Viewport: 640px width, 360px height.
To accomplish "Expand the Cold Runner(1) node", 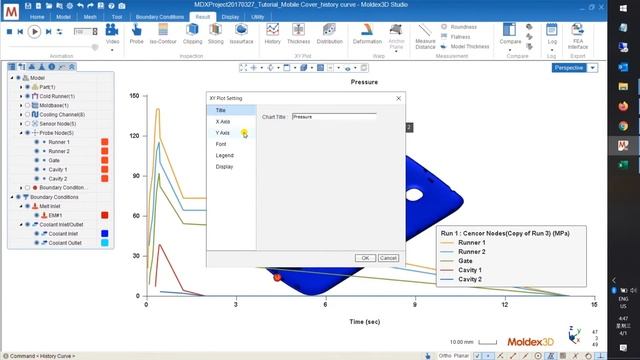I will coord(21,96).
